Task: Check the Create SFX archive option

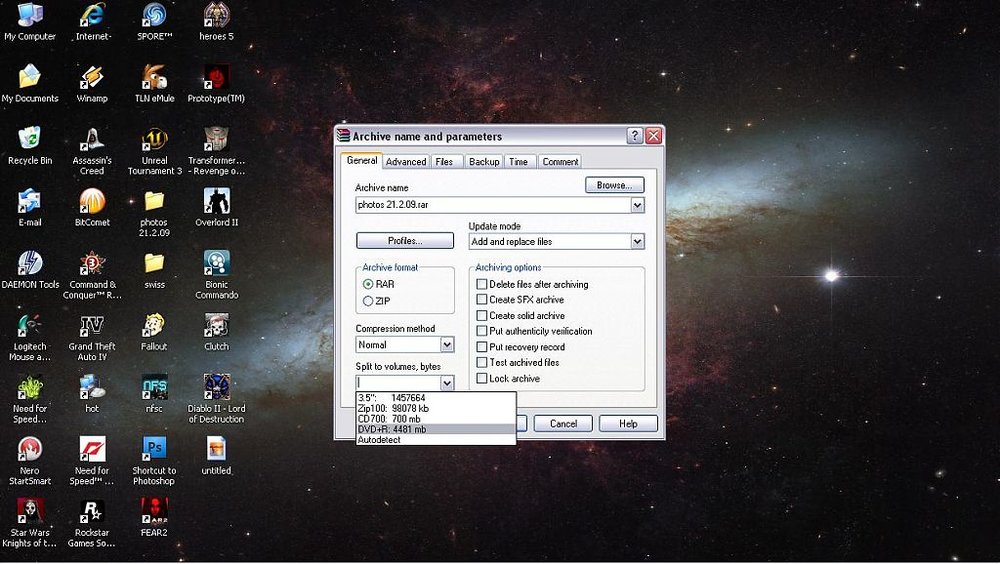Action: [x=482, y=299]
